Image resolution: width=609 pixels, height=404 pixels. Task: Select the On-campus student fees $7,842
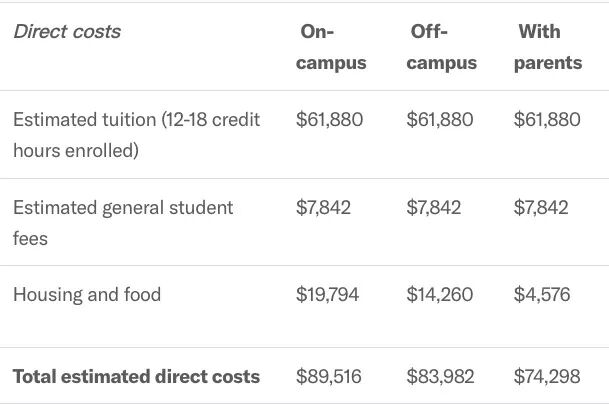tap(323, 208)
